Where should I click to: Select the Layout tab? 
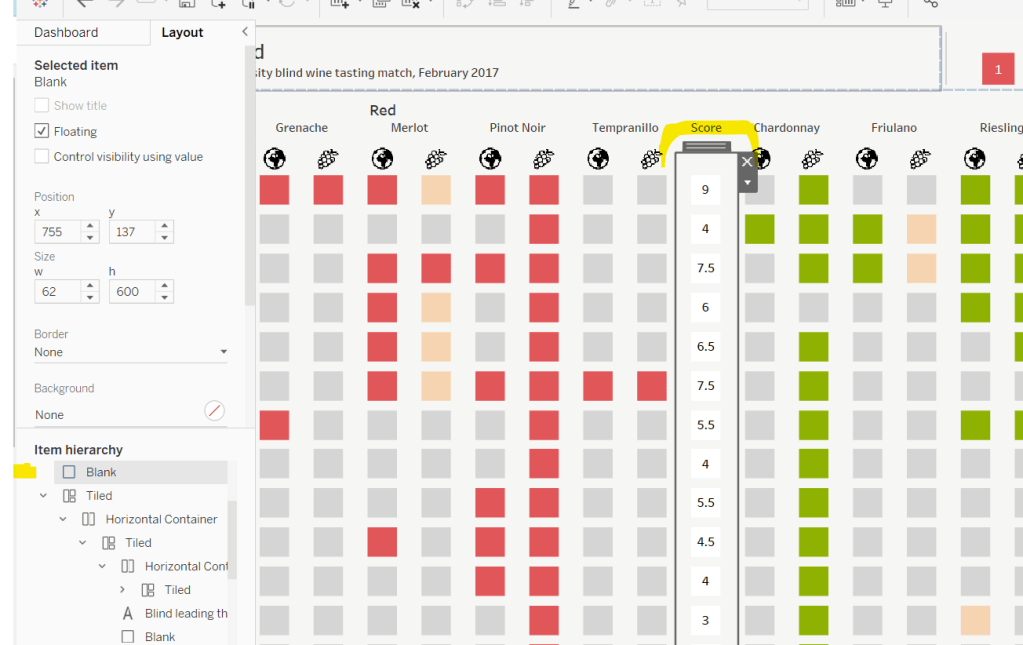click(182, 32)
